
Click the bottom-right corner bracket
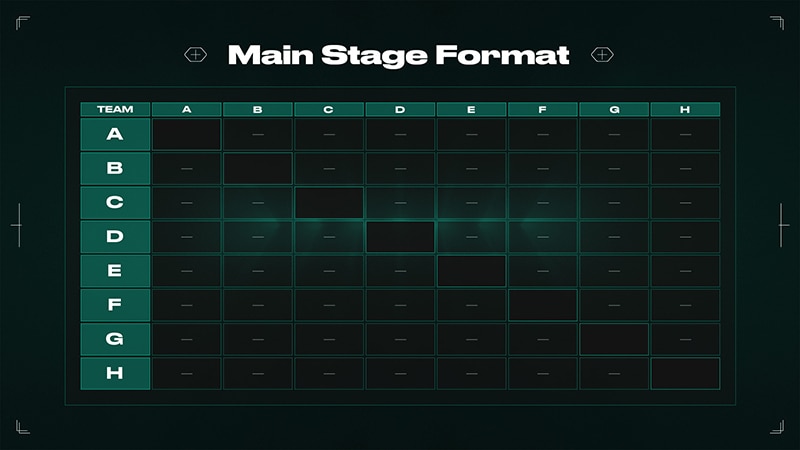[777, 427]
